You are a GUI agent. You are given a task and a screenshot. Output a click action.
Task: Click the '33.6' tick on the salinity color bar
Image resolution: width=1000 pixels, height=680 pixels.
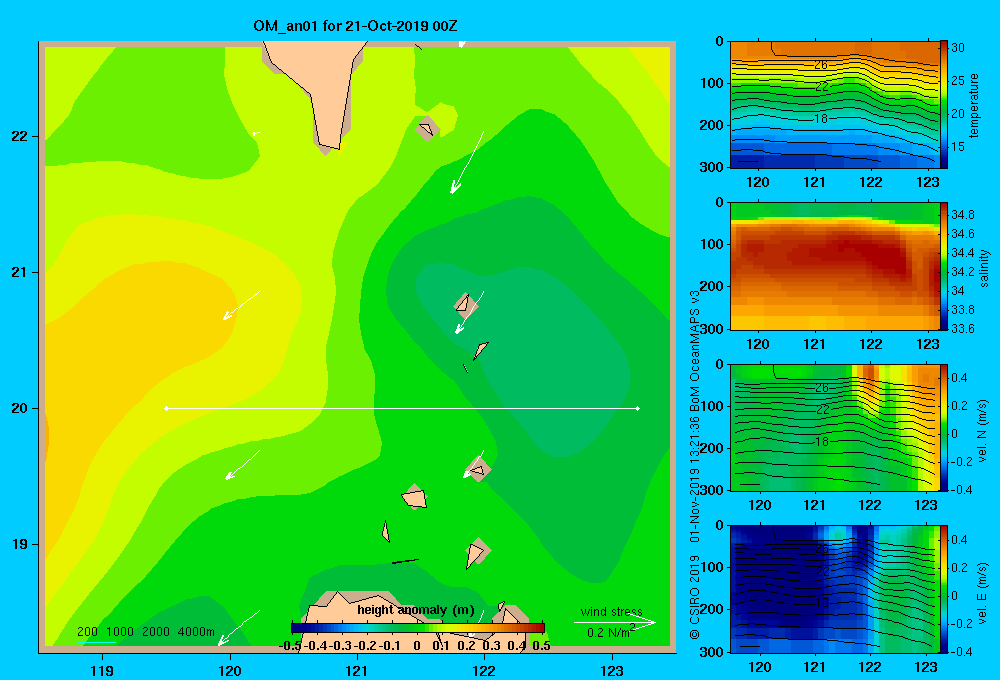click(x=962, y=329)
